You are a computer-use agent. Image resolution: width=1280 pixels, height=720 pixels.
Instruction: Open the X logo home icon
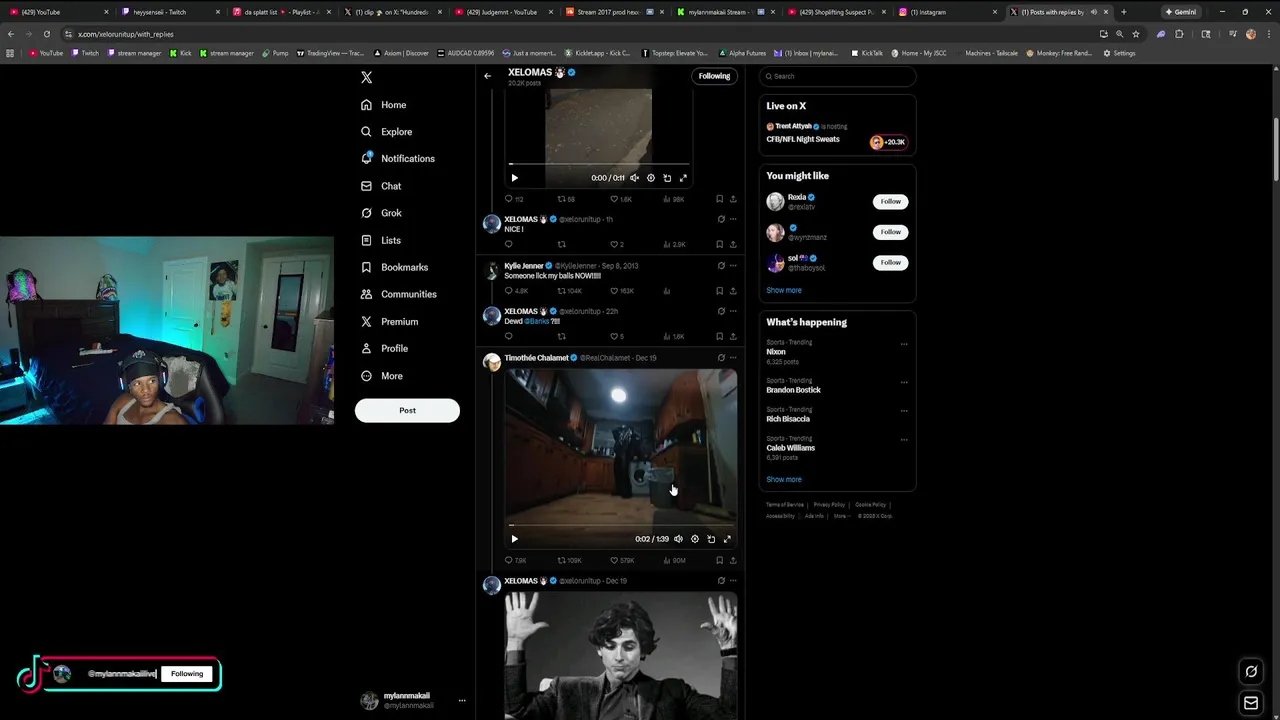(x=366, y=77)
